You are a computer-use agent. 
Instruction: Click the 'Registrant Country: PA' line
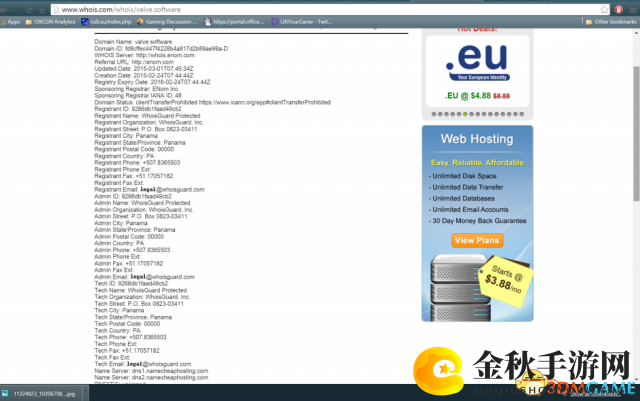124,156
